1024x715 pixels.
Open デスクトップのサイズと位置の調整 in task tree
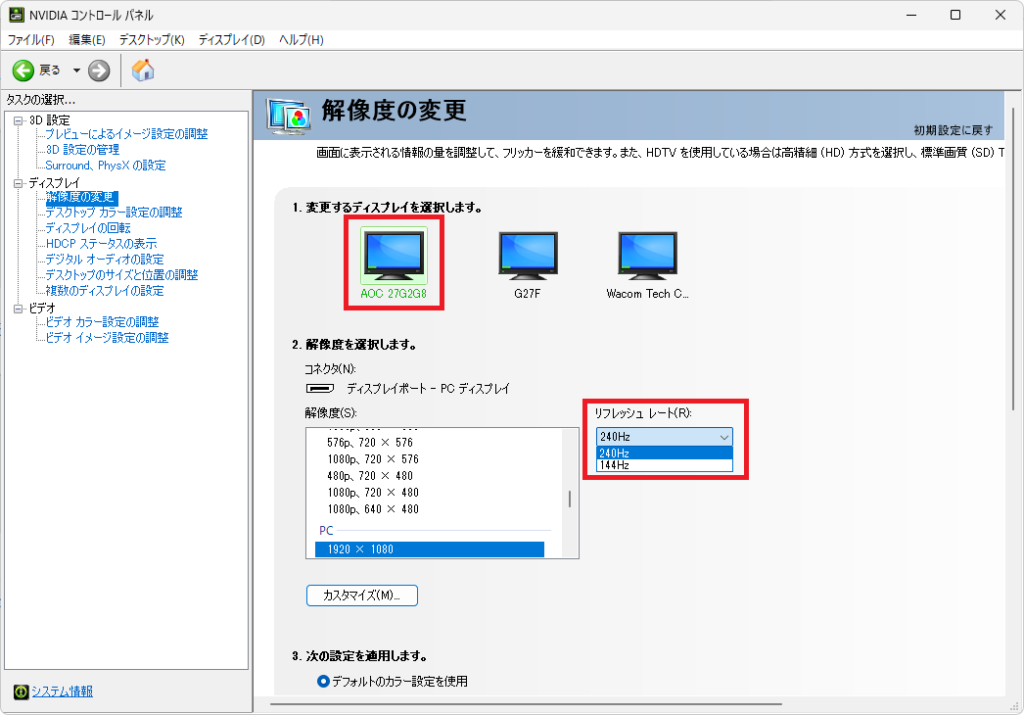click(121, 275)
